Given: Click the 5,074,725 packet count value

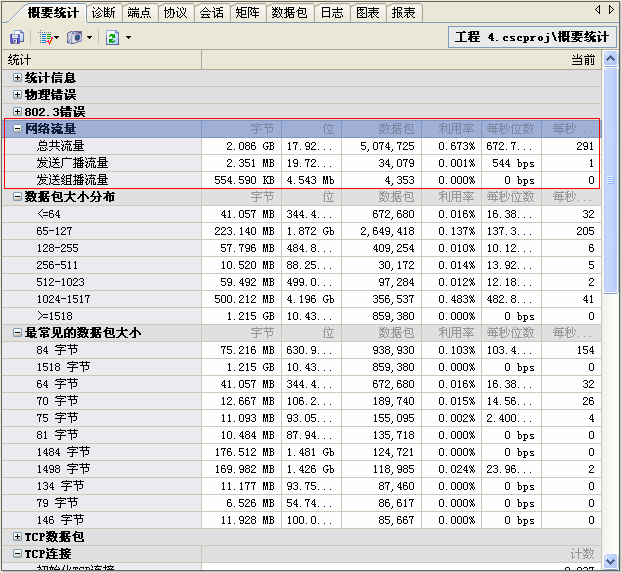Looking at the screenshot, I should point(387,146).
